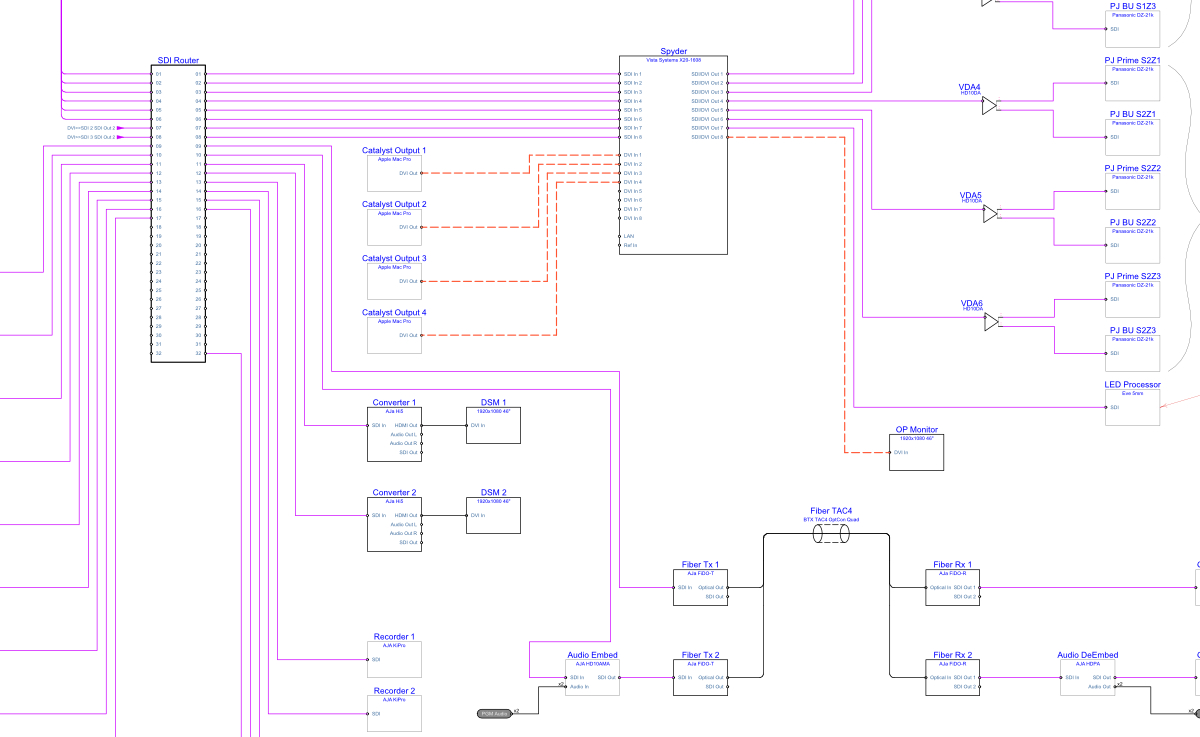Click the VDA6 amplifier triangle symbol
This screenshot has height=737, width=1200.
coord(990,322)
